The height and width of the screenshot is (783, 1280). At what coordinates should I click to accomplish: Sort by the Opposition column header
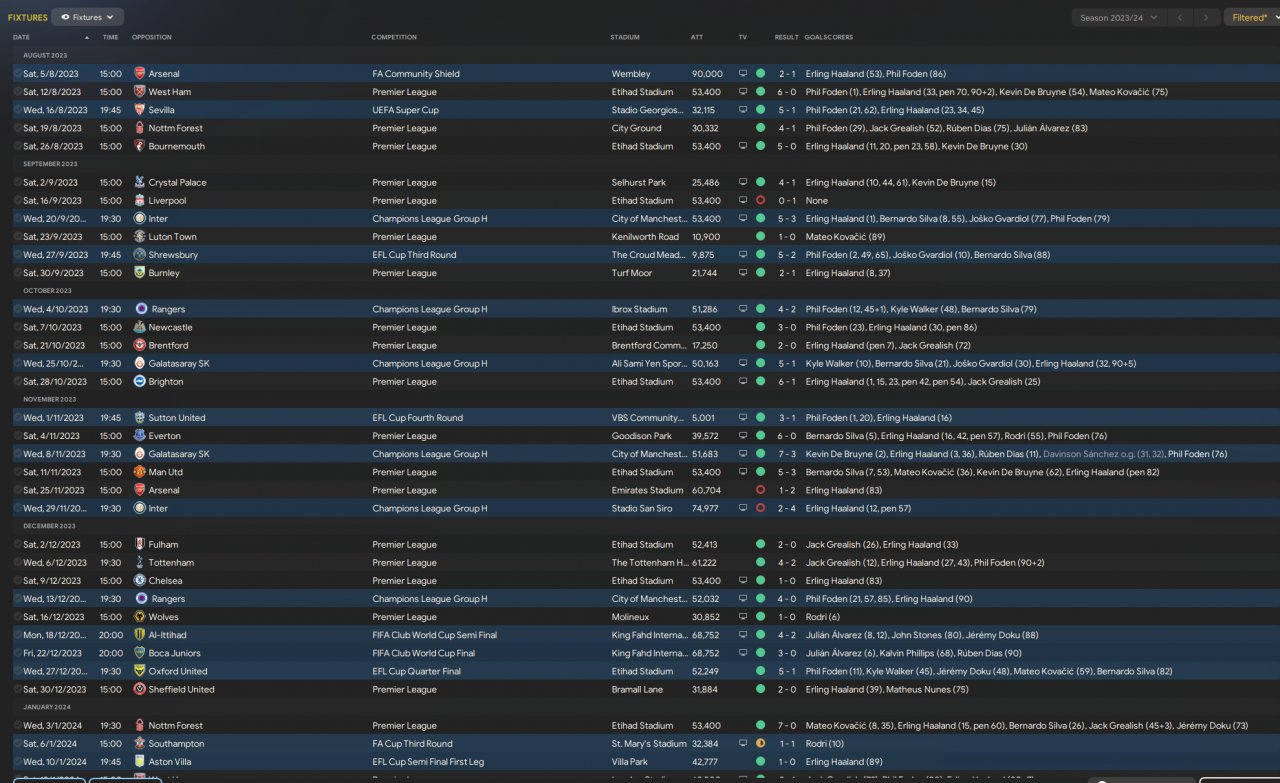(152, 37)
